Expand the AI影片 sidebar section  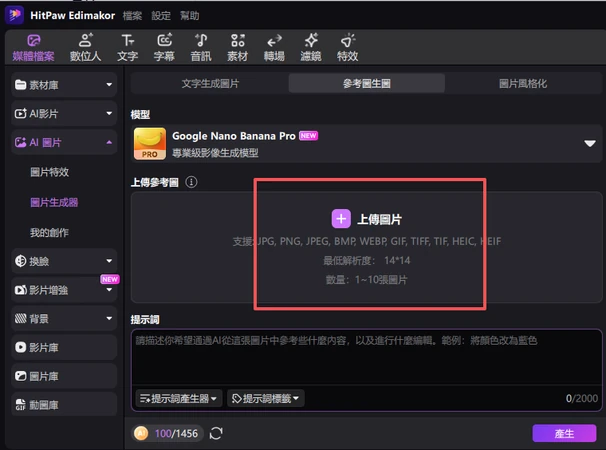click(x=64, y=113)
